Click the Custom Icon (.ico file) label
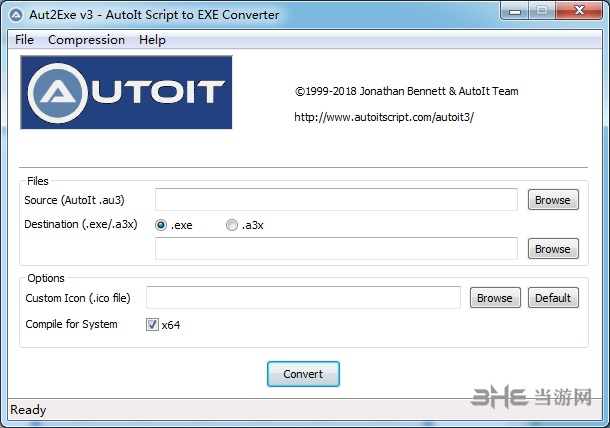This screenshot has height=428, width=610. tap(78, 298)
